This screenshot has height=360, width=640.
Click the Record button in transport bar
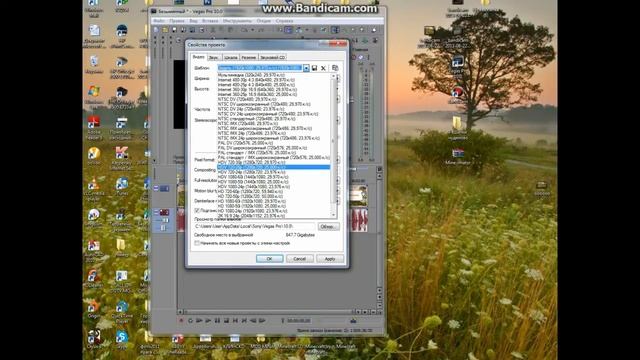[181, 321]
